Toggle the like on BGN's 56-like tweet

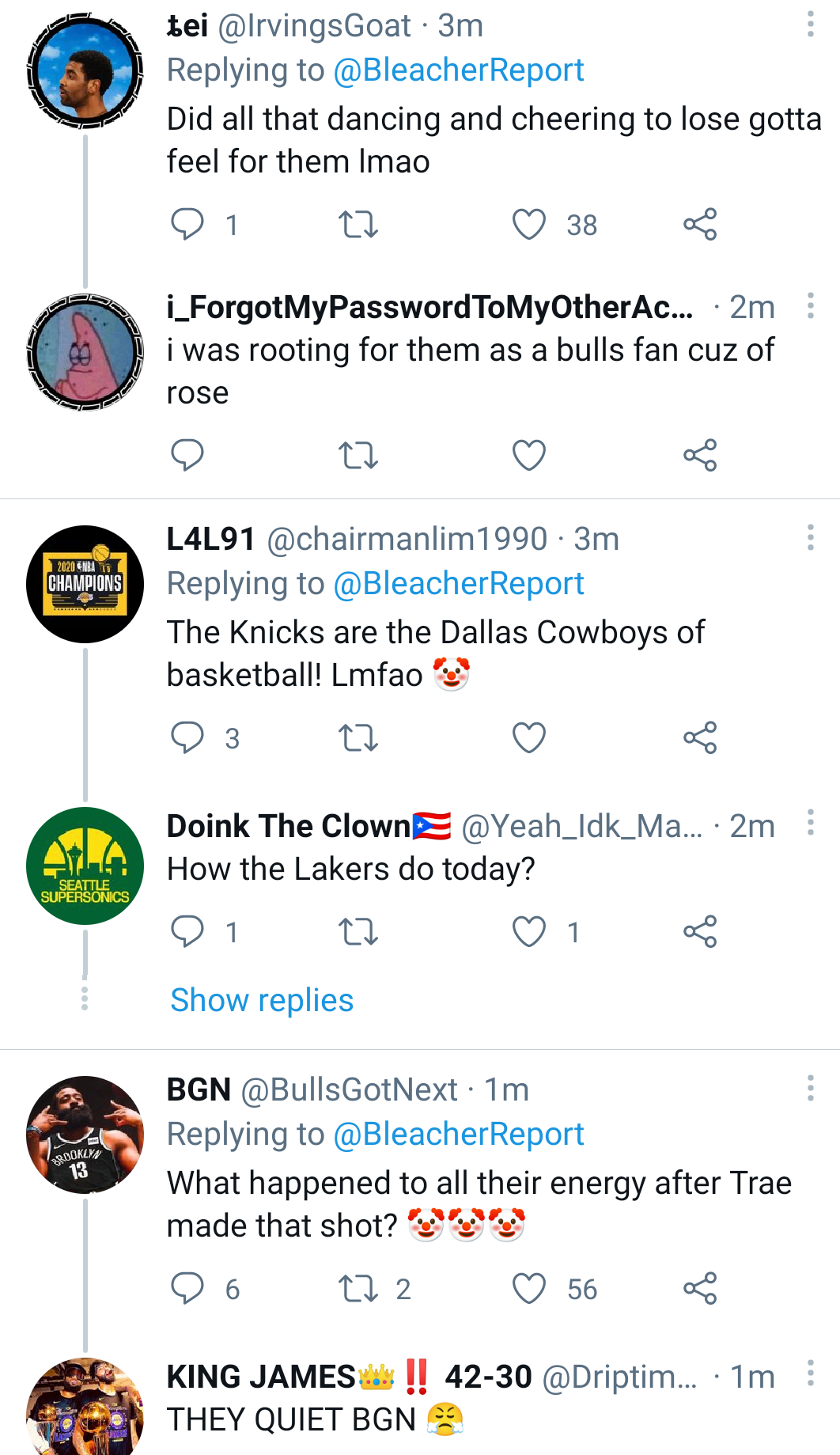click(x=528, y=1289)
